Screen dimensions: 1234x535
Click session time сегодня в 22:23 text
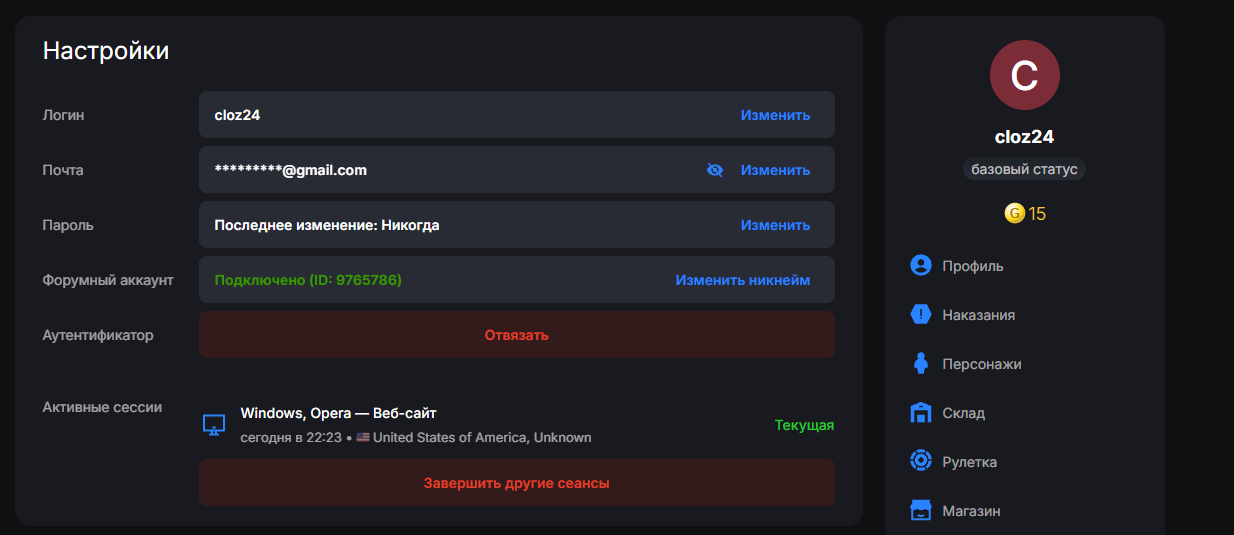point(291,438)
